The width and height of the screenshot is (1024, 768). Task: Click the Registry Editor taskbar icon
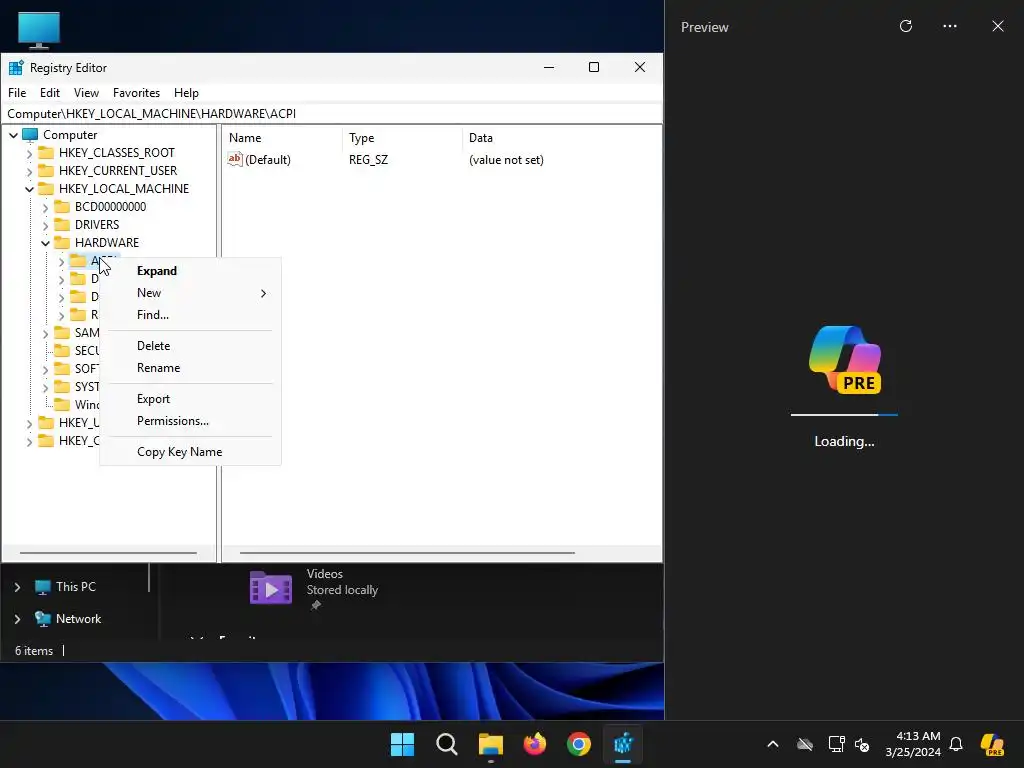click(x=623, y=744)
